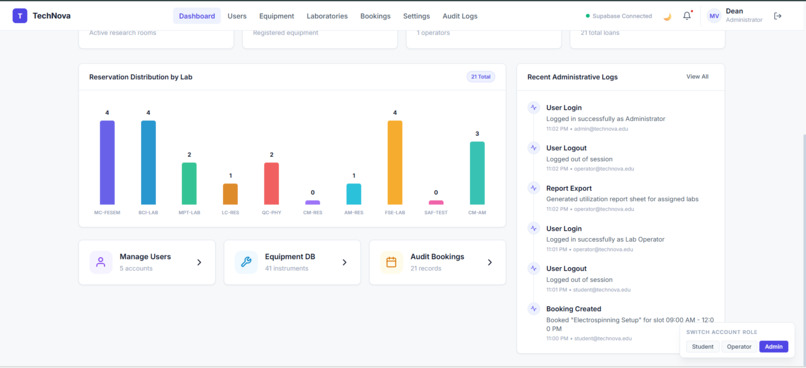Open the Bookings tab
This screenshot has height=368, width=806.
click(375, 16)
